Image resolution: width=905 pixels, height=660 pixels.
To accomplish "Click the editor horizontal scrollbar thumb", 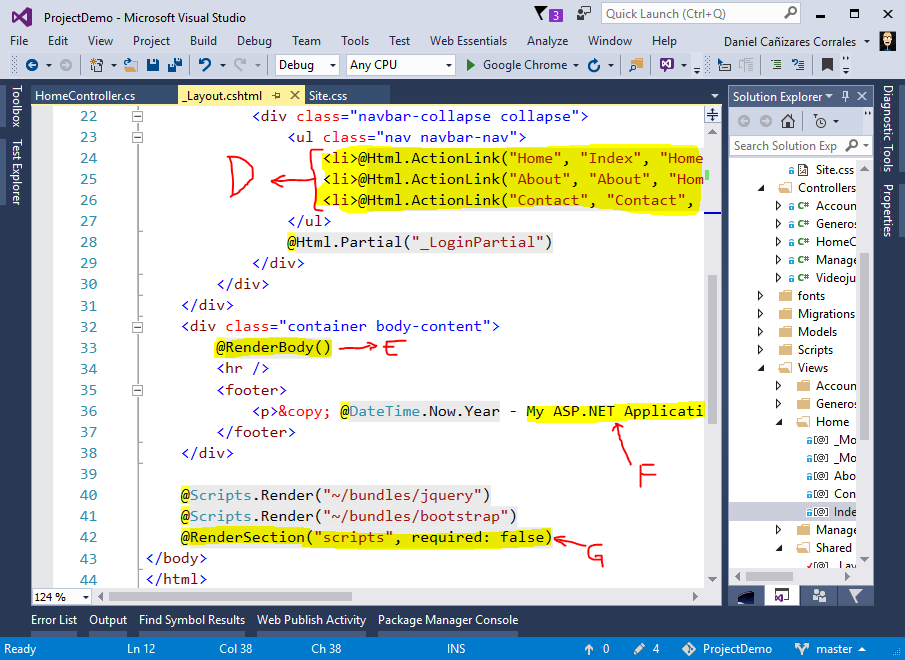I will tap(230, 597).
